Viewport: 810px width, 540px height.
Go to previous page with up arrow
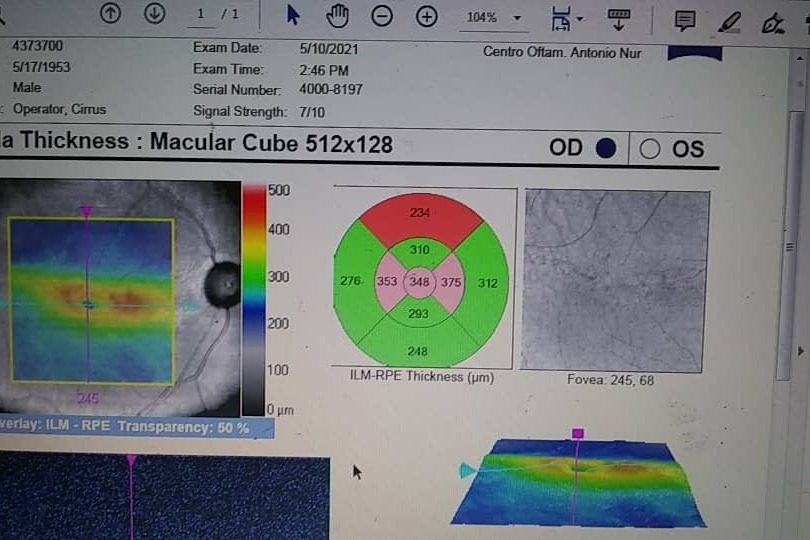click(111, 14)
